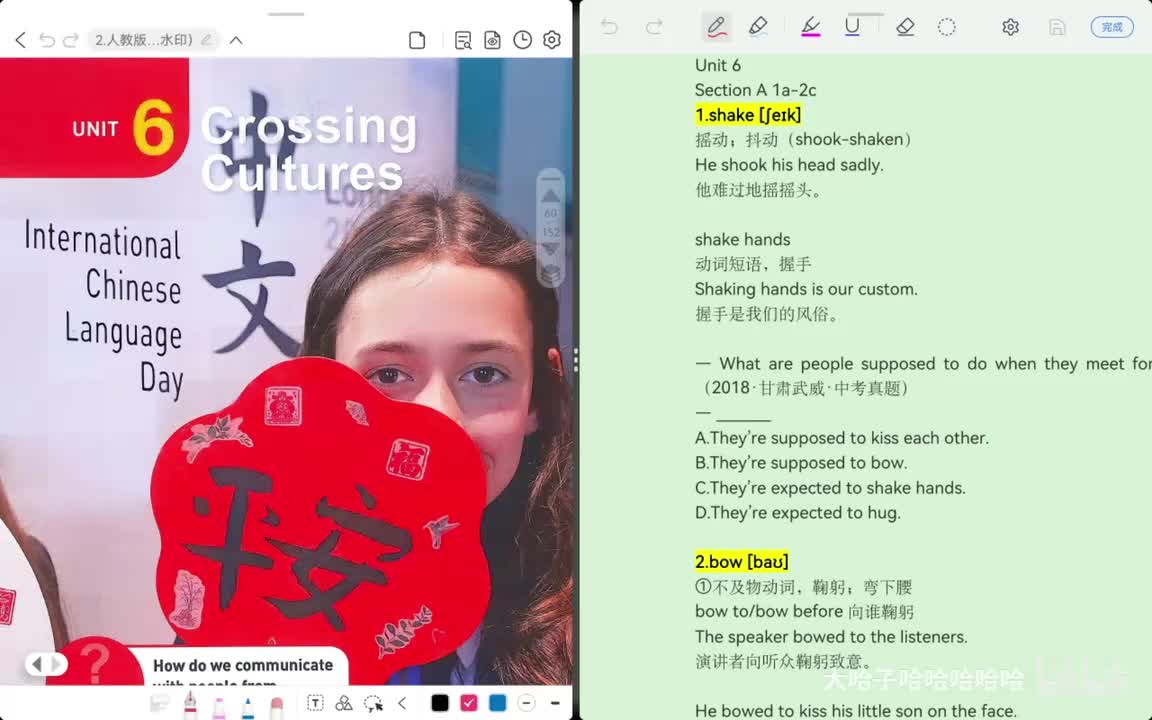
Task: Open the layers stack icon on page navigator
Action: click(x=551, y=274)
